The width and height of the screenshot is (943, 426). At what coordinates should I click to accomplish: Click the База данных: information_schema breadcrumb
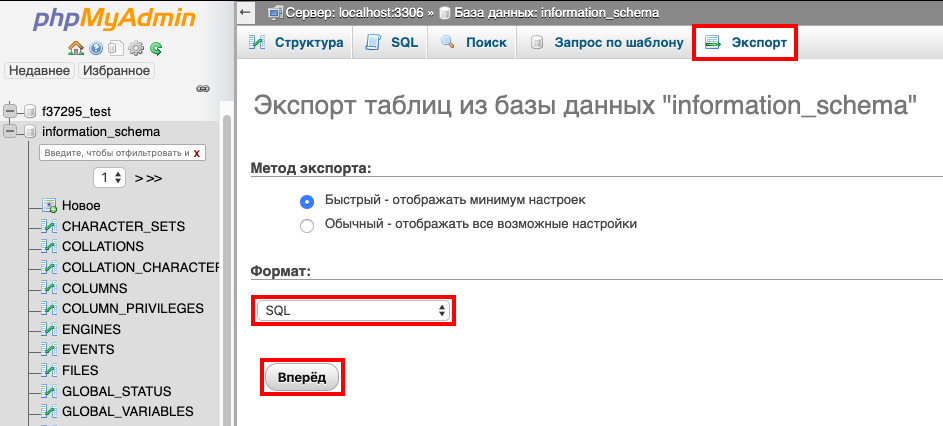[556, 12]
